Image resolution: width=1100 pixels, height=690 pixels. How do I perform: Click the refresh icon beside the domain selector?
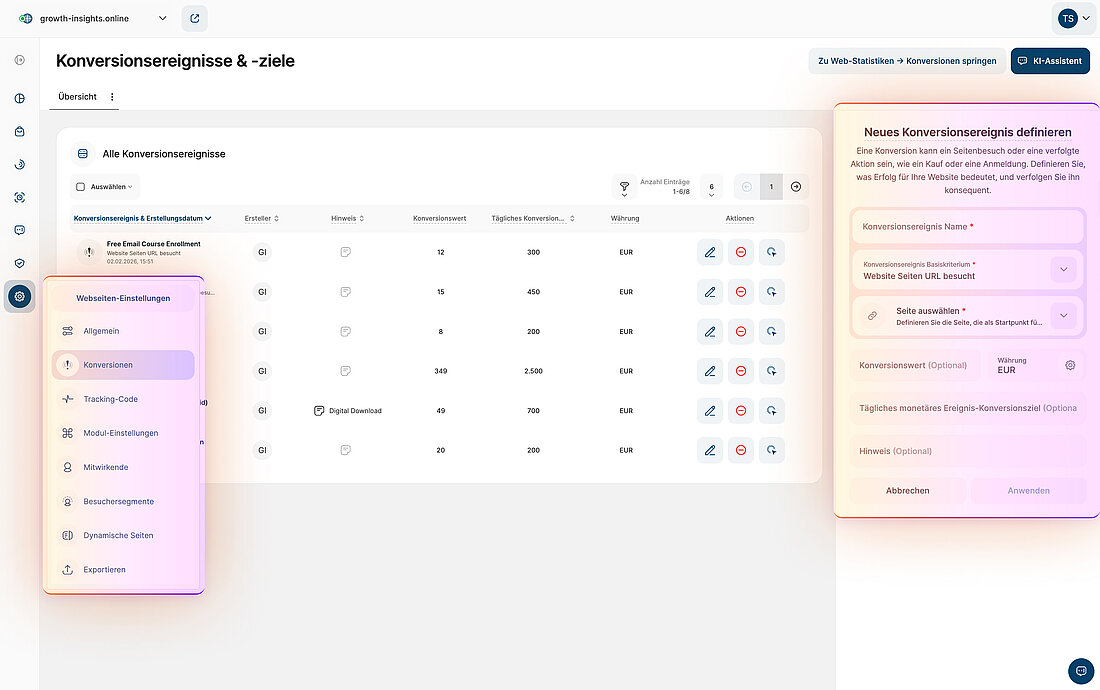pos(194,18)
